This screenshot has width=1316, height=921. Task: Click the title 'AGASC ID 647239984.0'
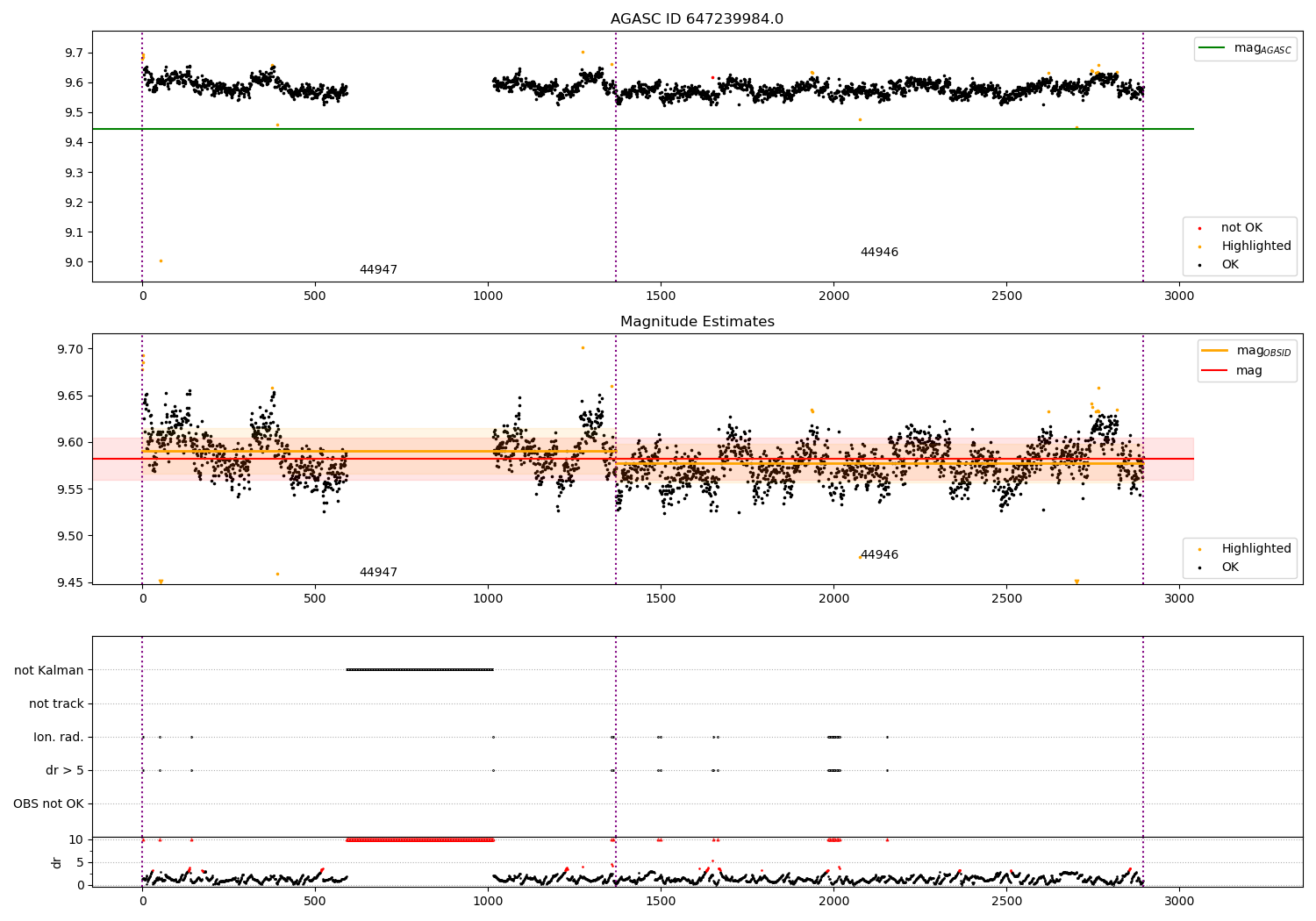[x=697, y=19]
